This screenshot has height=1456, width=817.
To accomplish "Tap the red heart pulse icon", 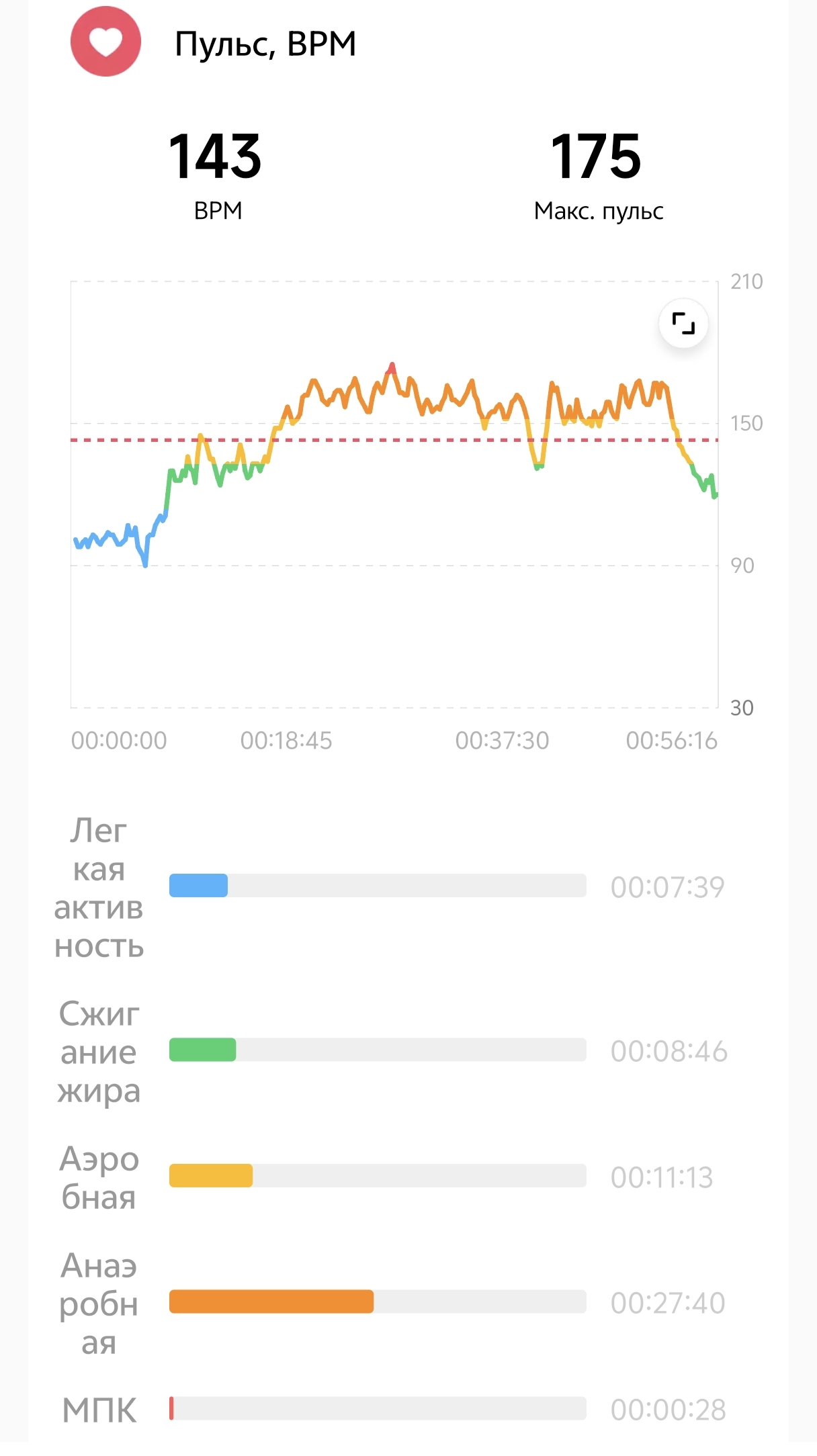I will pos(105,42).
